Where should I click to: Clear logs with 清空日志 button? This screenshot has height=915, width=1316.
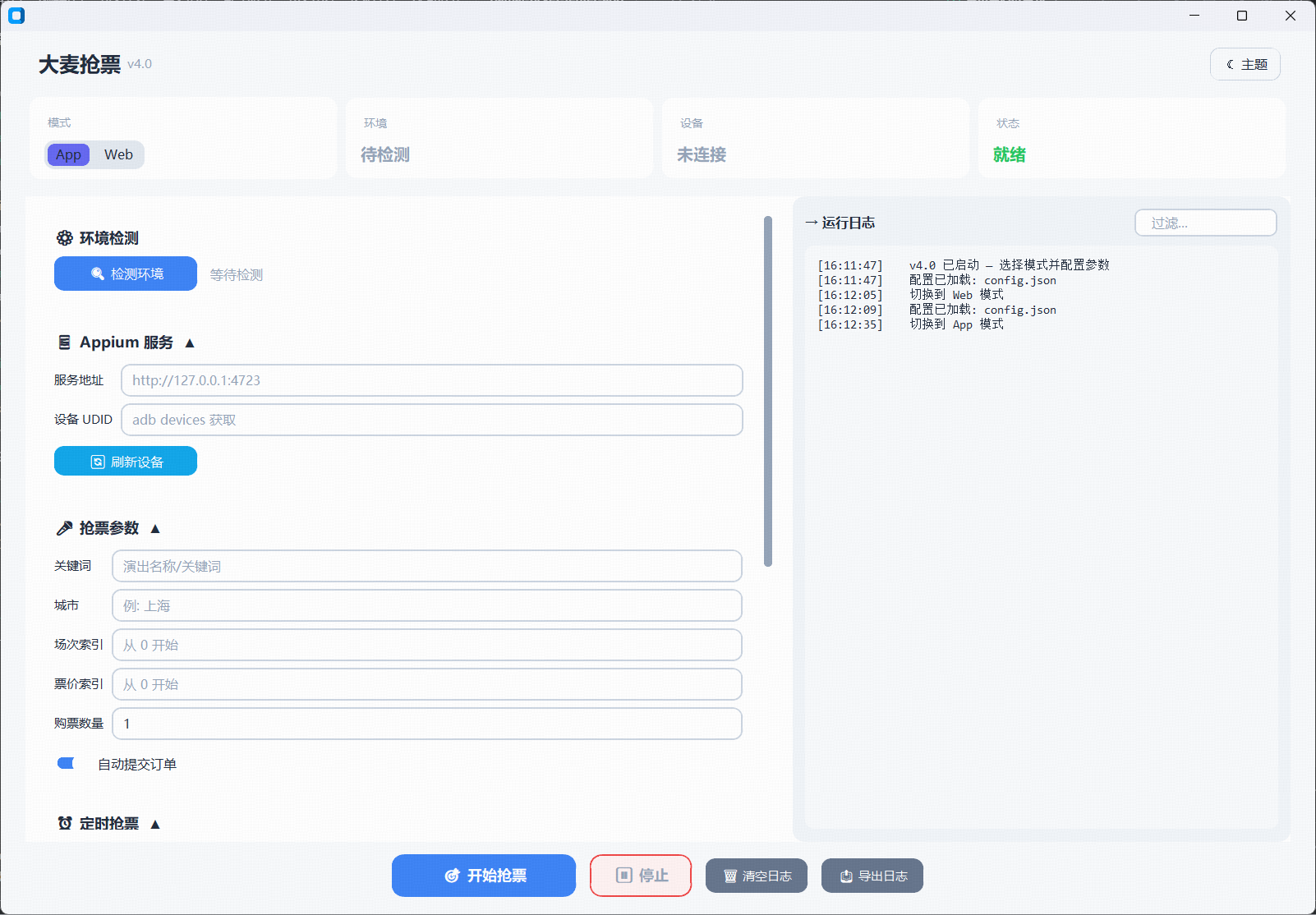(757, 876)
